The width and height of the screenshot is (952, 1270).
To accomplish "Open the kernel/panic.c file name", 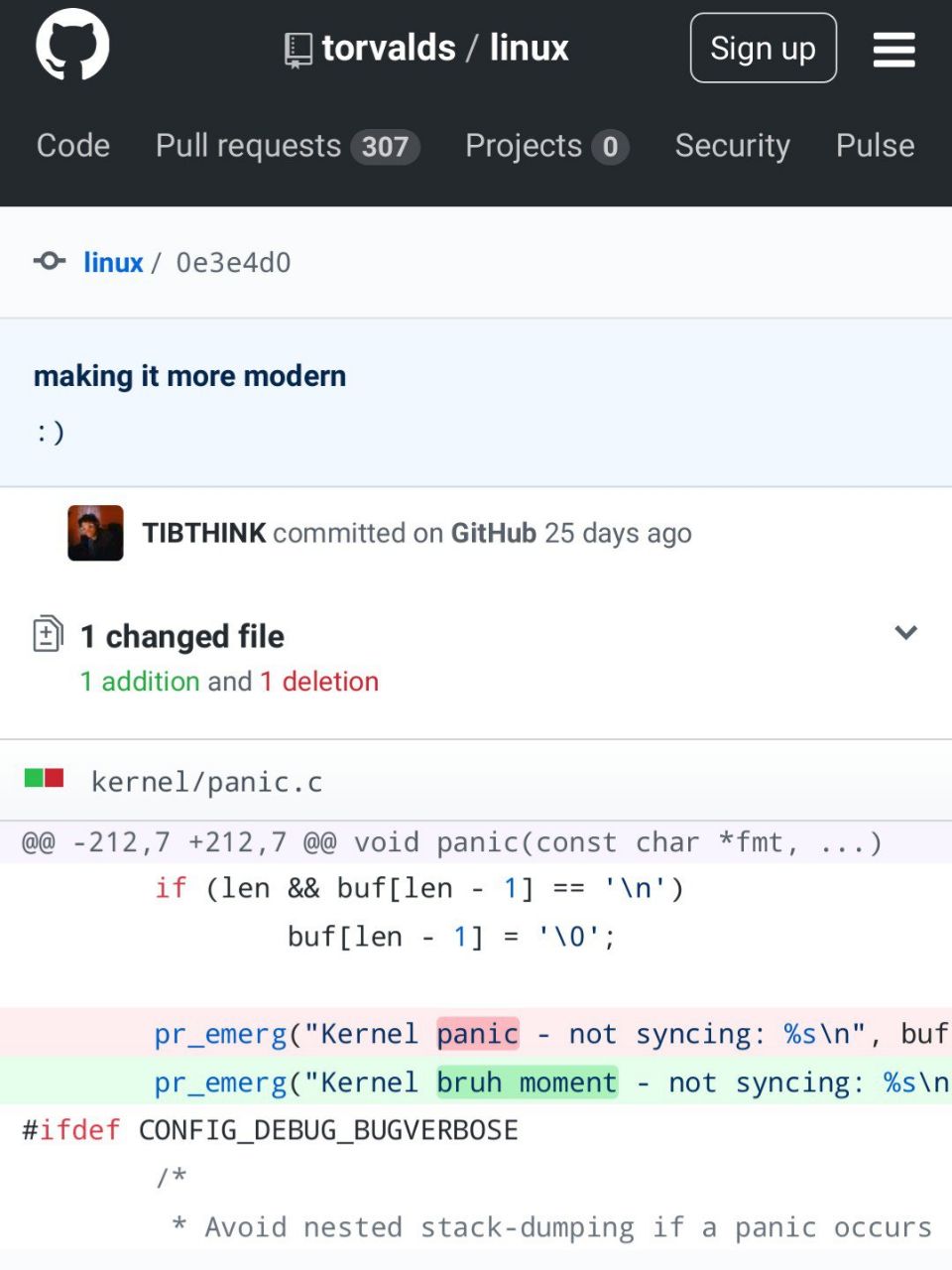I will 206,782.
